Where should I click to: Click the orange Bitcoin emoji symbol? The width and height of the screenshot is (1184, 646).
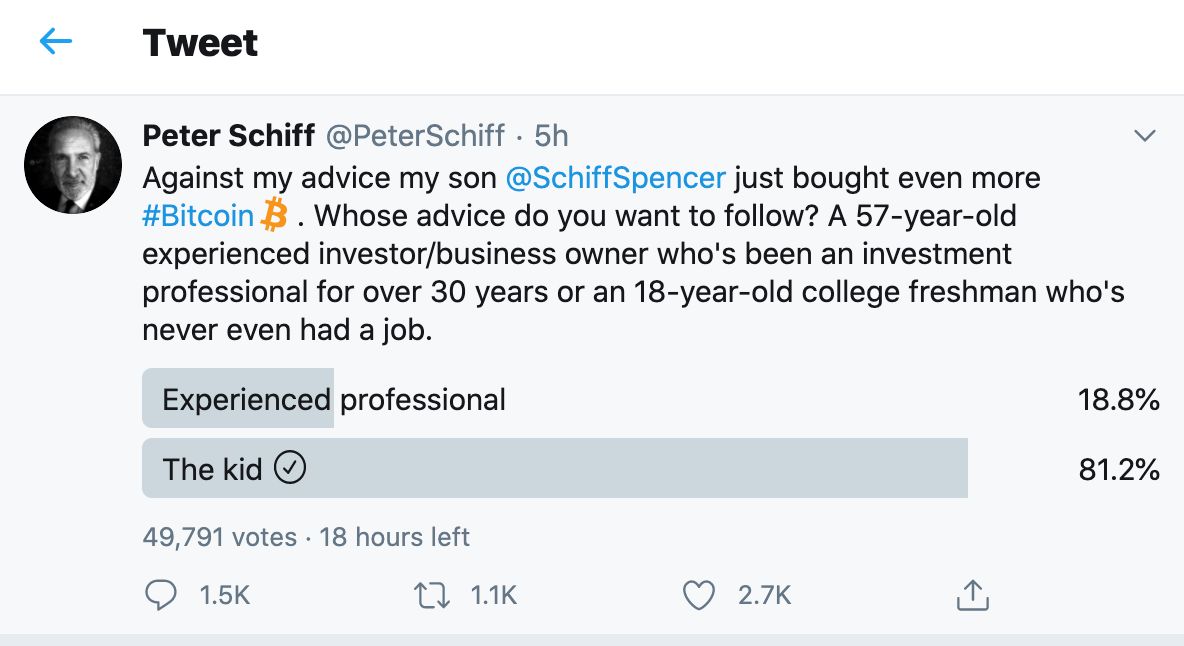[274, 215]
